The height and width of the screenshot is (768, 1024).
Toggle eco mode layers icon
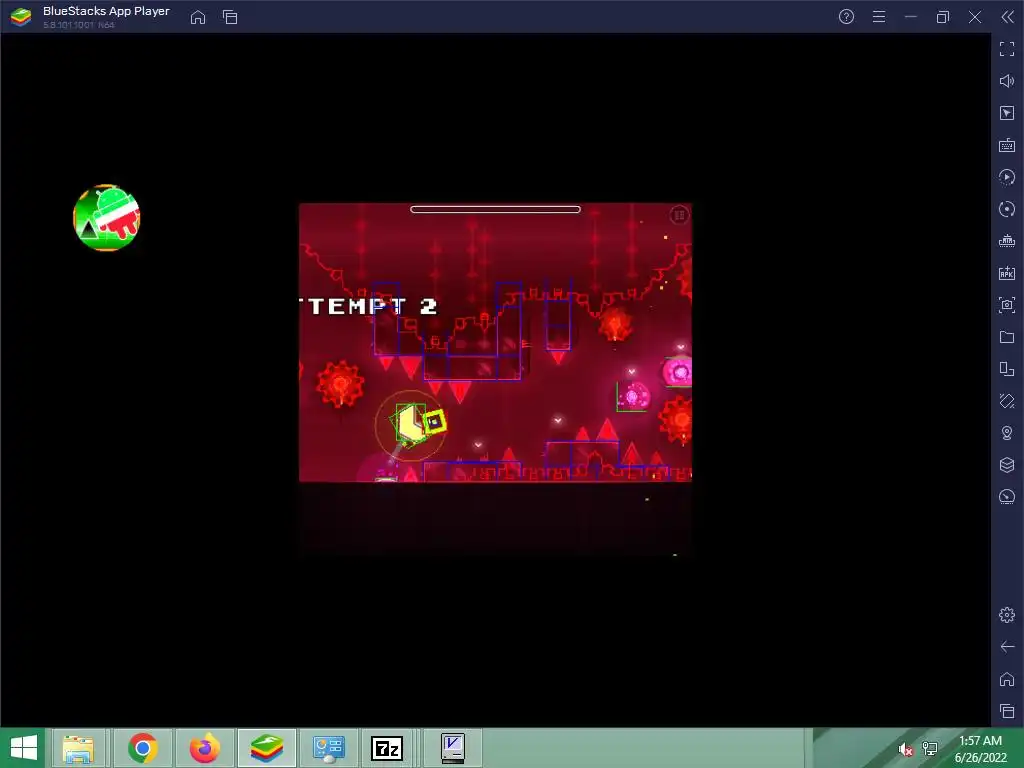click(1007, 465)
